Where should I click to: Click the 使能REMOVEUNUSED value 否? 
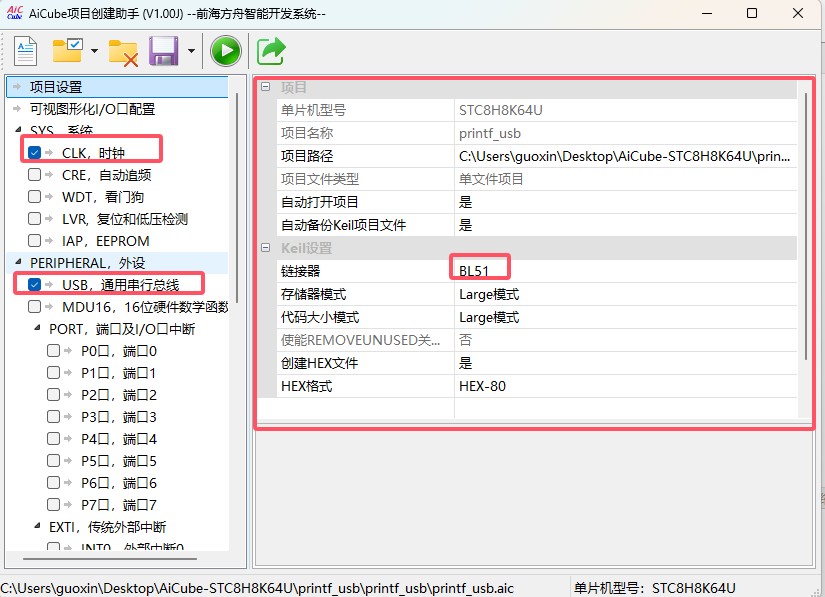(x=625, y=340)
